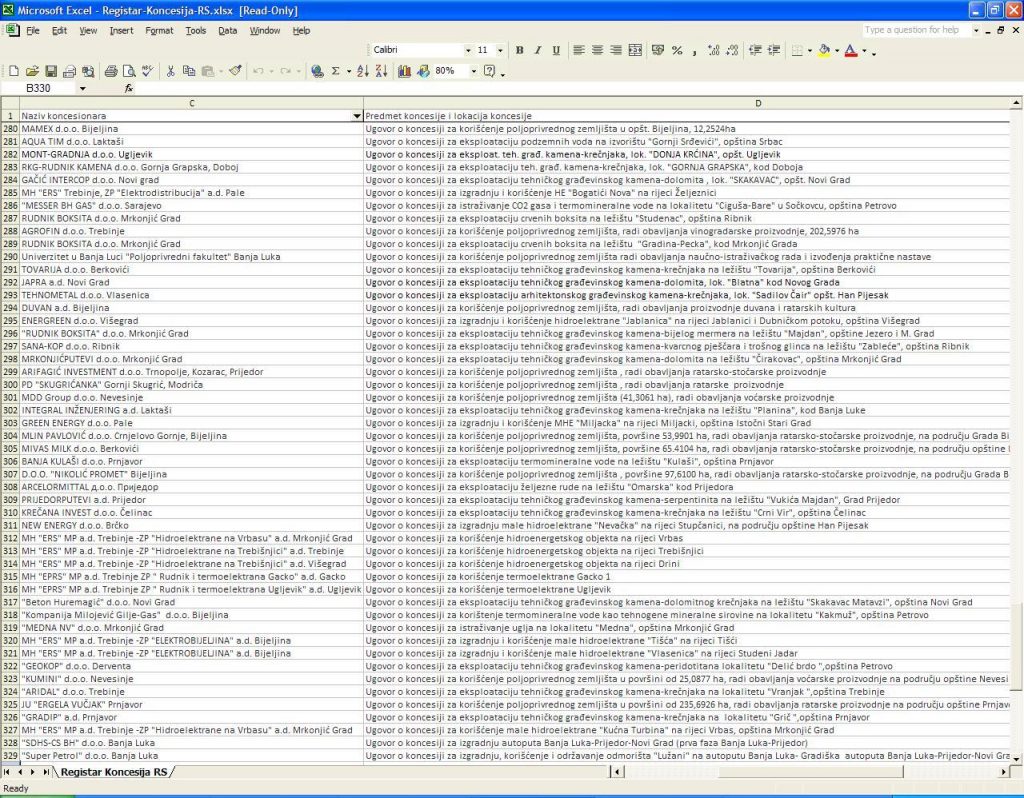Click the horizontal scrollbar right arrow
This screenshot has width=1024, height=798.
pyautogui.click(x=1004, y=772)
